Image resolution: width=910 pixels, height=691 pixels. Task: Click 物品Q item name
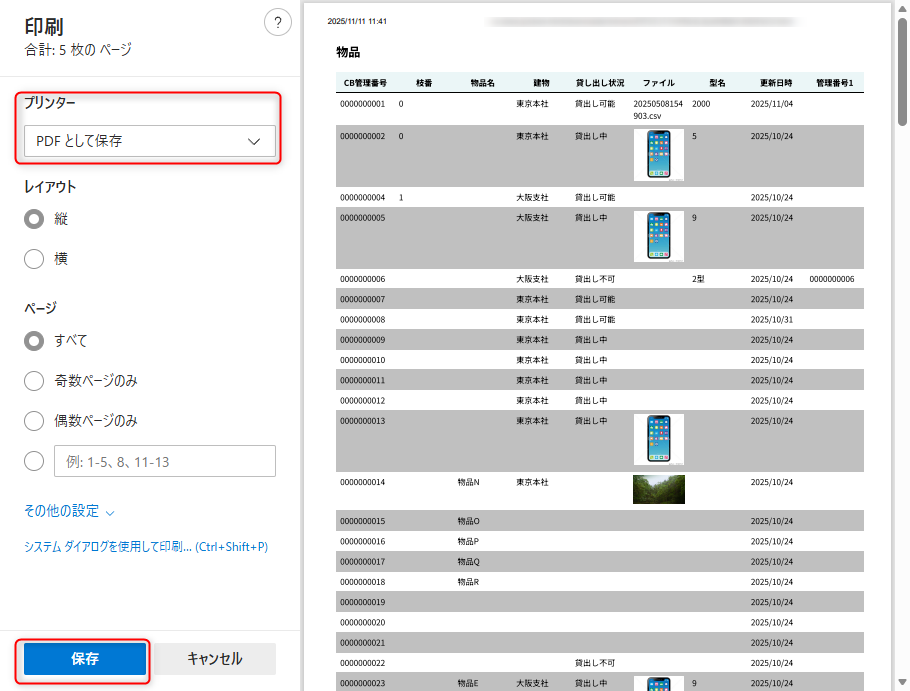pos(468,562)
